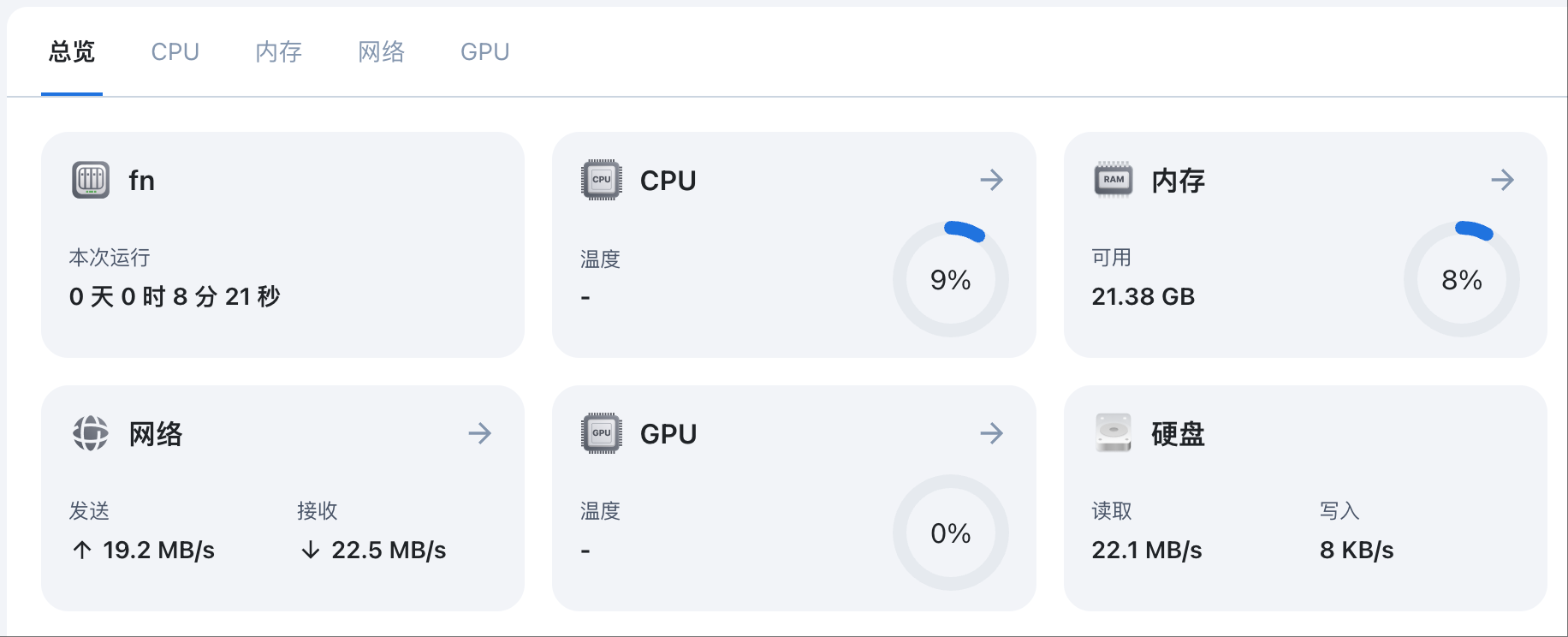Viewport: 1568px width, 637px height.
Task: Click the GPU chip icon
Action: click(601, 433)
